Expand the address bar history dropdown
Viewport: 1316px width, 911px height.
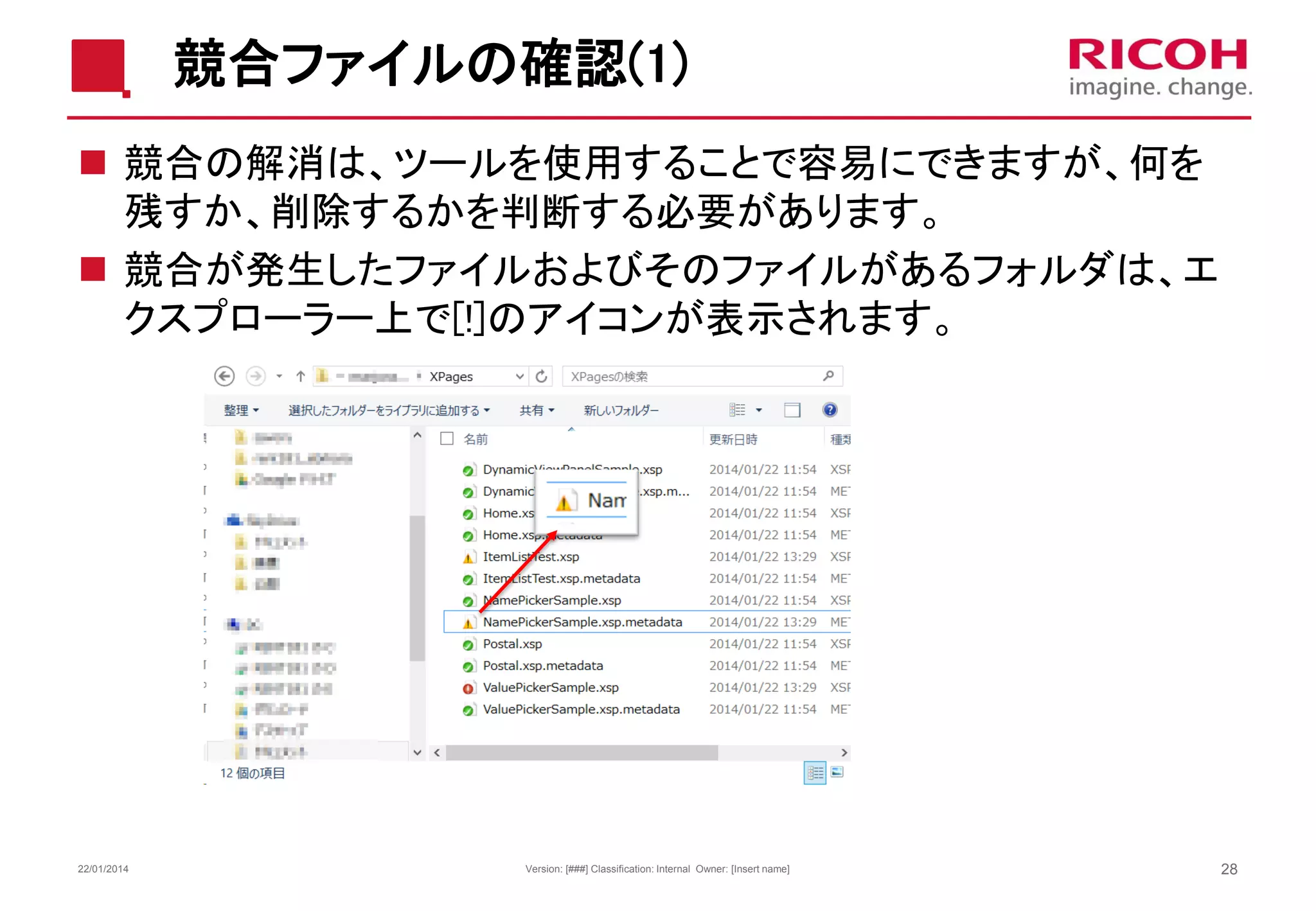pos(520,376)
